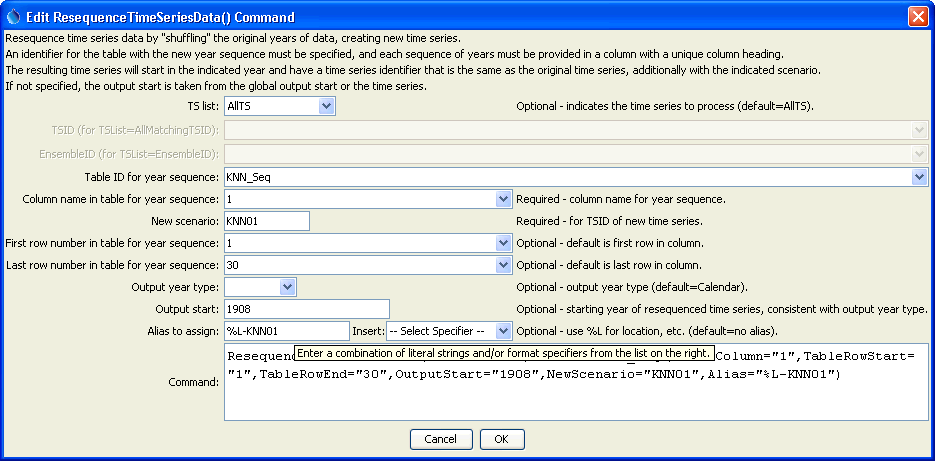
Task: Click the Cancel button
Action: pos(441,440)
